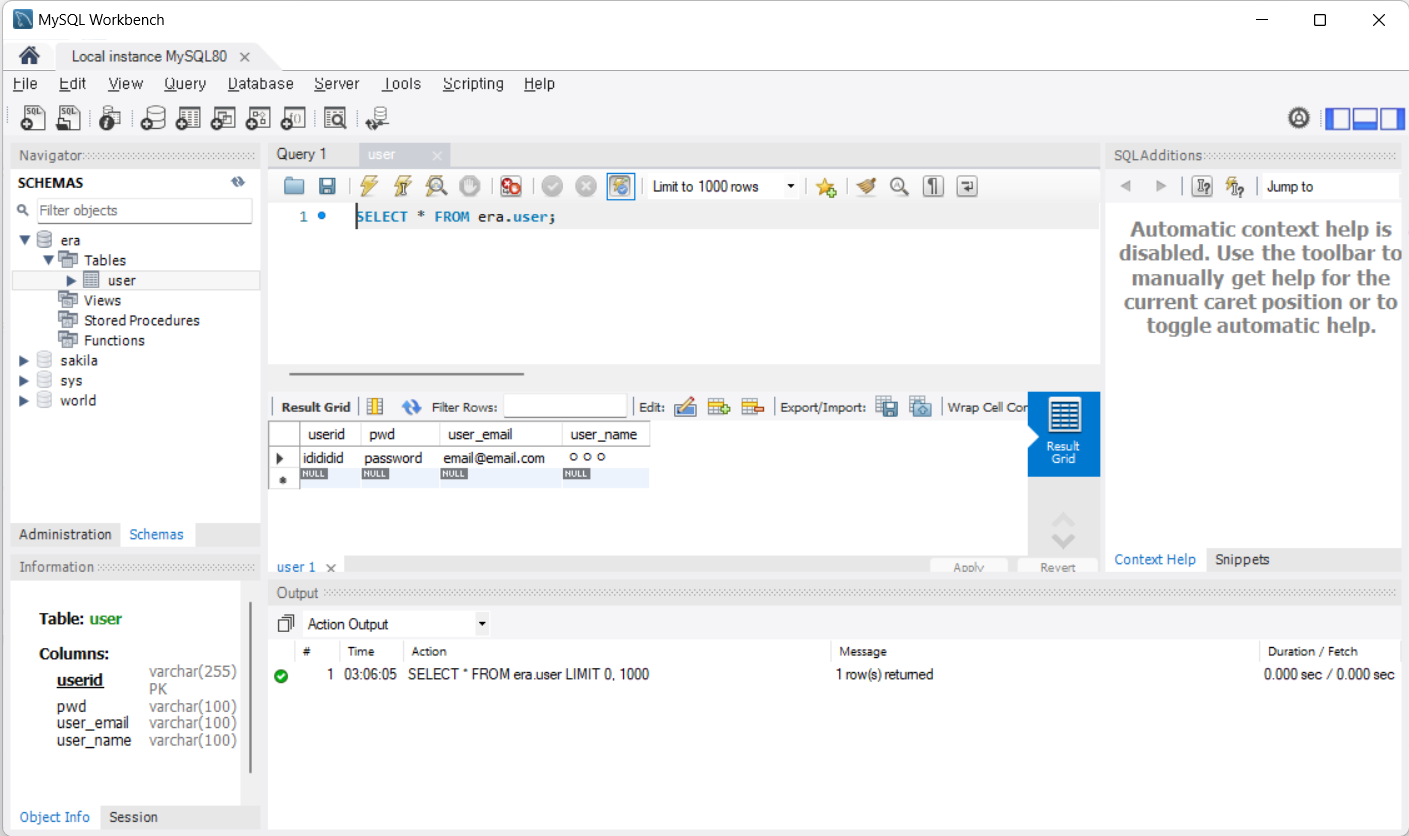Search table data icon in main toolbar

tap(335, 119)
